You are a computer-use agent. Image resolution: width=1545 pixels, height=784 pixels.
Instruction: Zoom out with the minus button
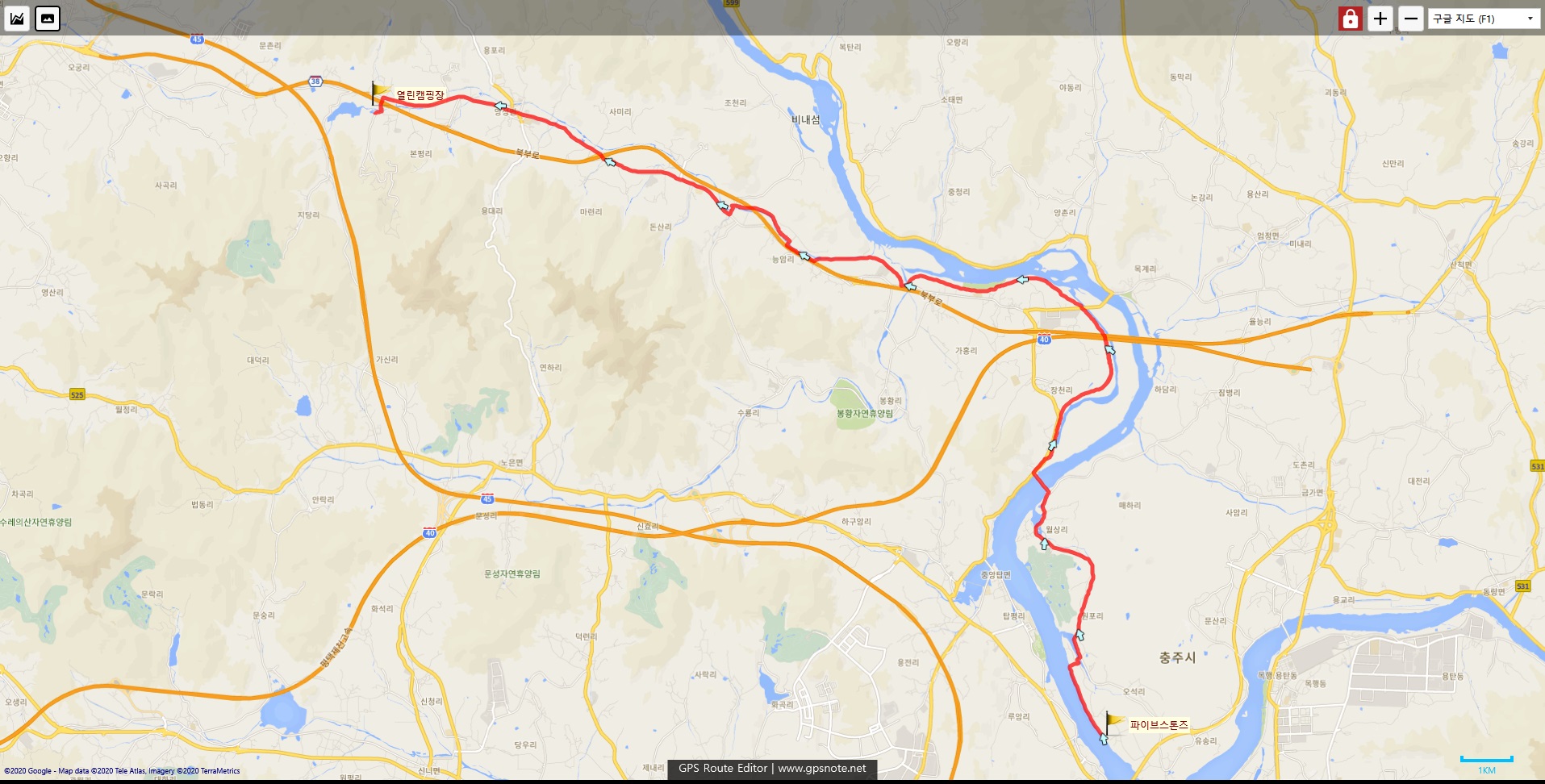(x=1410, y=19)
